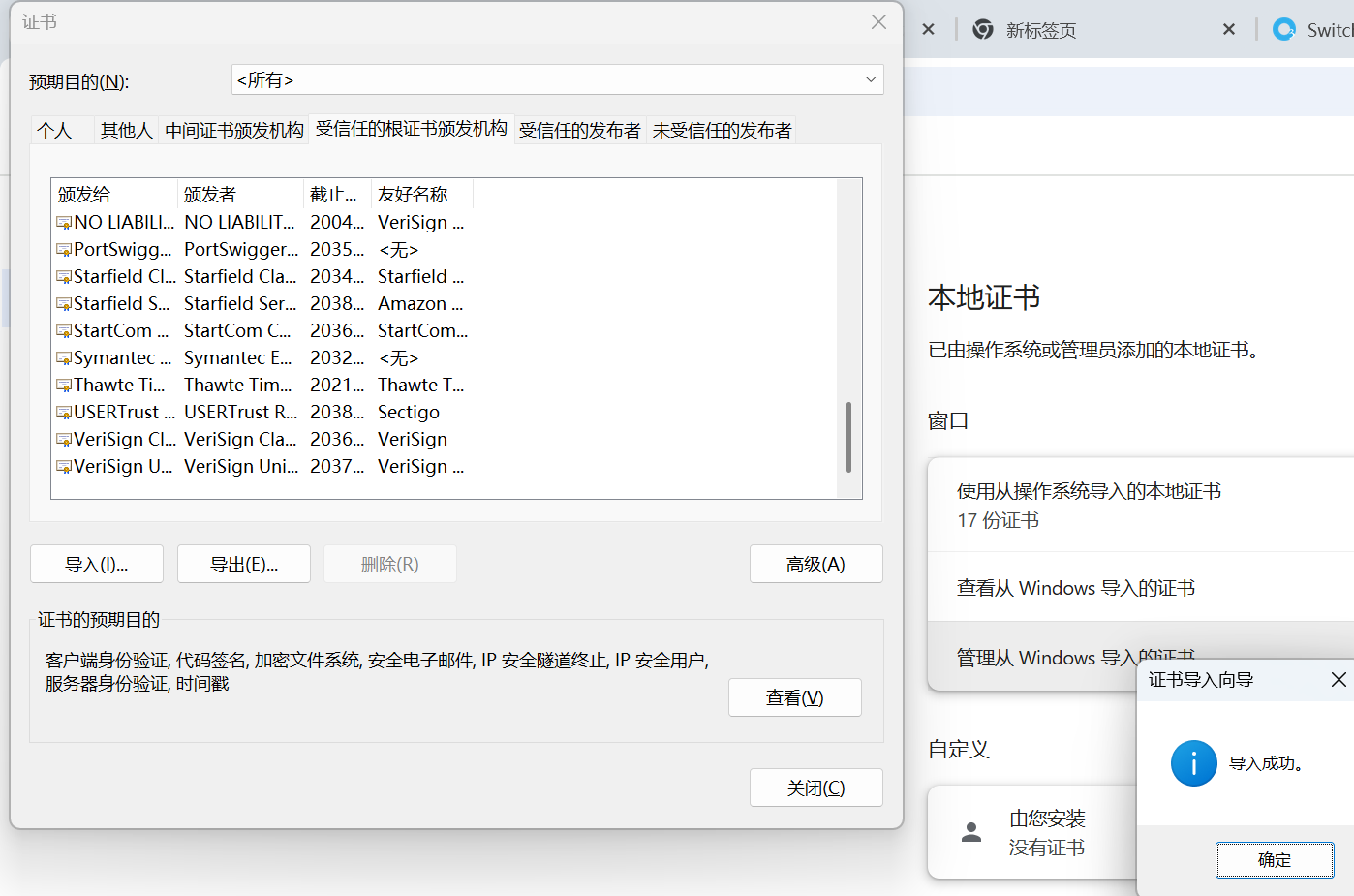Image resolution: width=1354 pixels, height=896 pixels.
Task: Switch to 未受信任的发布者 tab
Action: (722, 130)
